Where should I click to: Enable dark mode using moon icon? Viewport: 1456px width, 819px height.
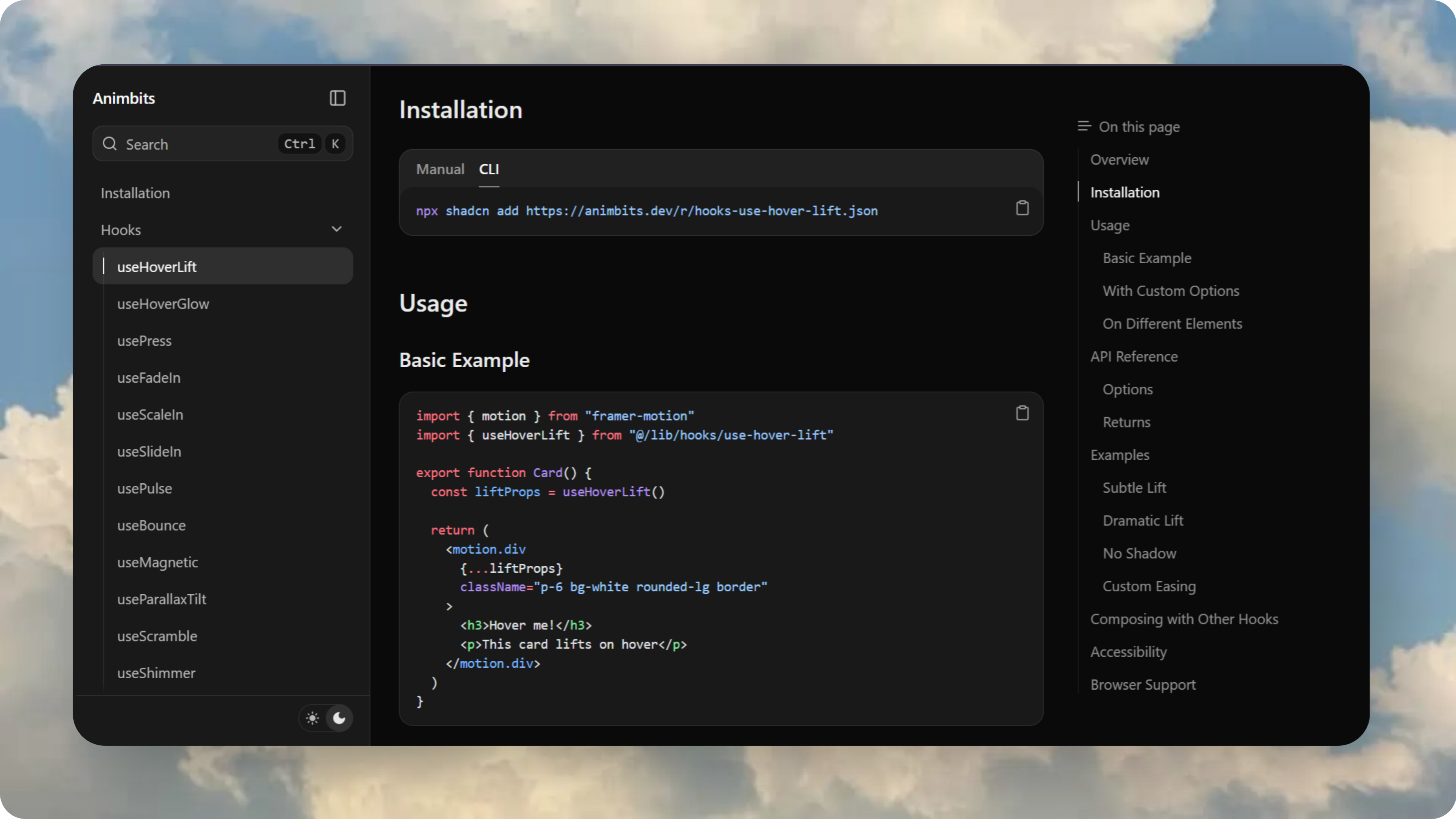340,718
